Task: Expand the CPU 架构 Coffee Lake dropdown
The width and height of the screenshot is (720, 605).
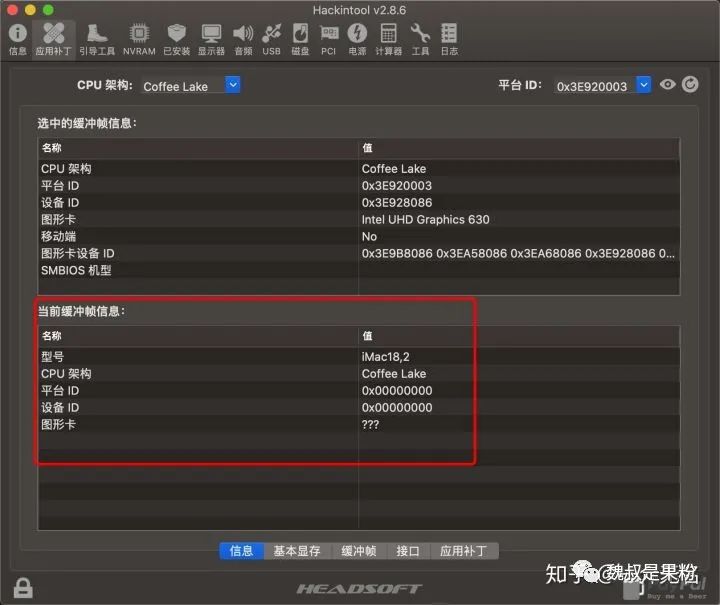Action: click(233, 85)
